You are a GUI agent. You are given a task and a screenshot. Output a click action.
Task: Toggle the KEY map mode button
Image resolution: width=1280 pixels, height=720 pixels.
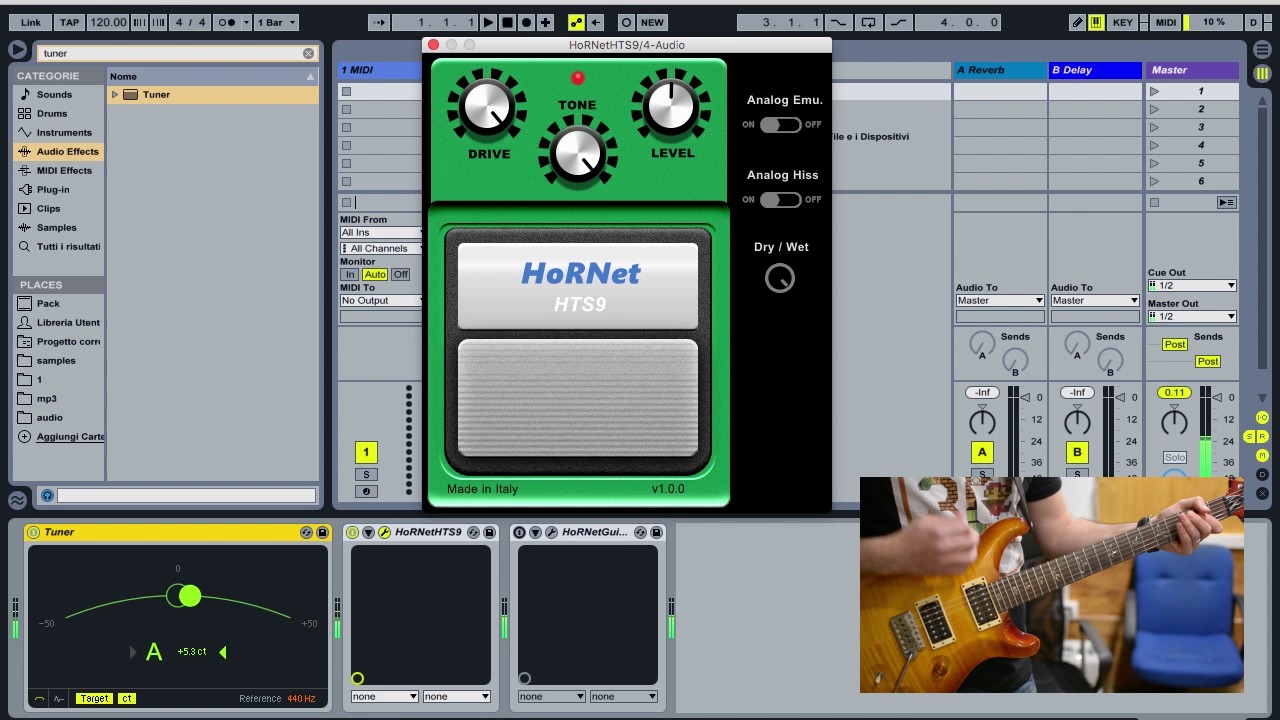[1123, 22]
